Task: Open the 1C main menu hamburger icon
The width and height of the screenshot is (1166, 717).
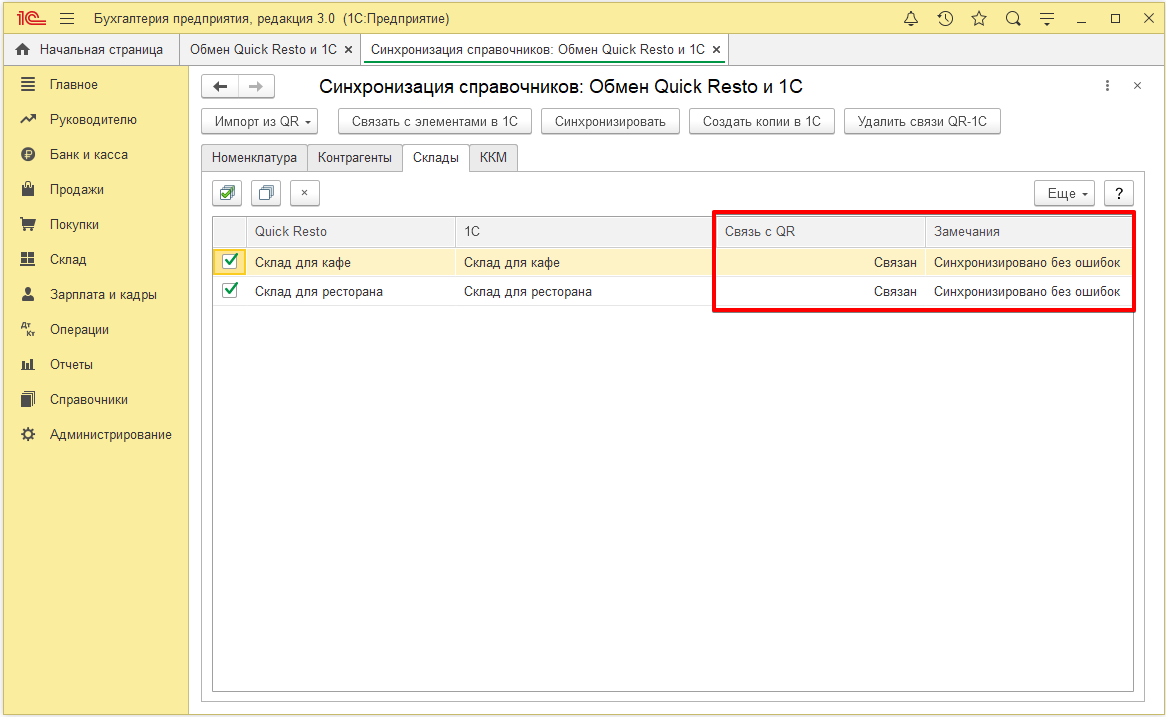Action: click(67, 19)
